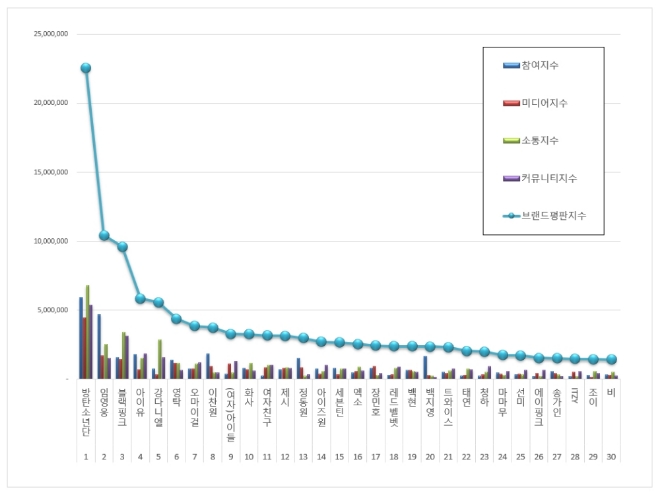The image size is (660, 495).
Task: Click the 25,000,000 y-axis label
Action: pos(50,34)
